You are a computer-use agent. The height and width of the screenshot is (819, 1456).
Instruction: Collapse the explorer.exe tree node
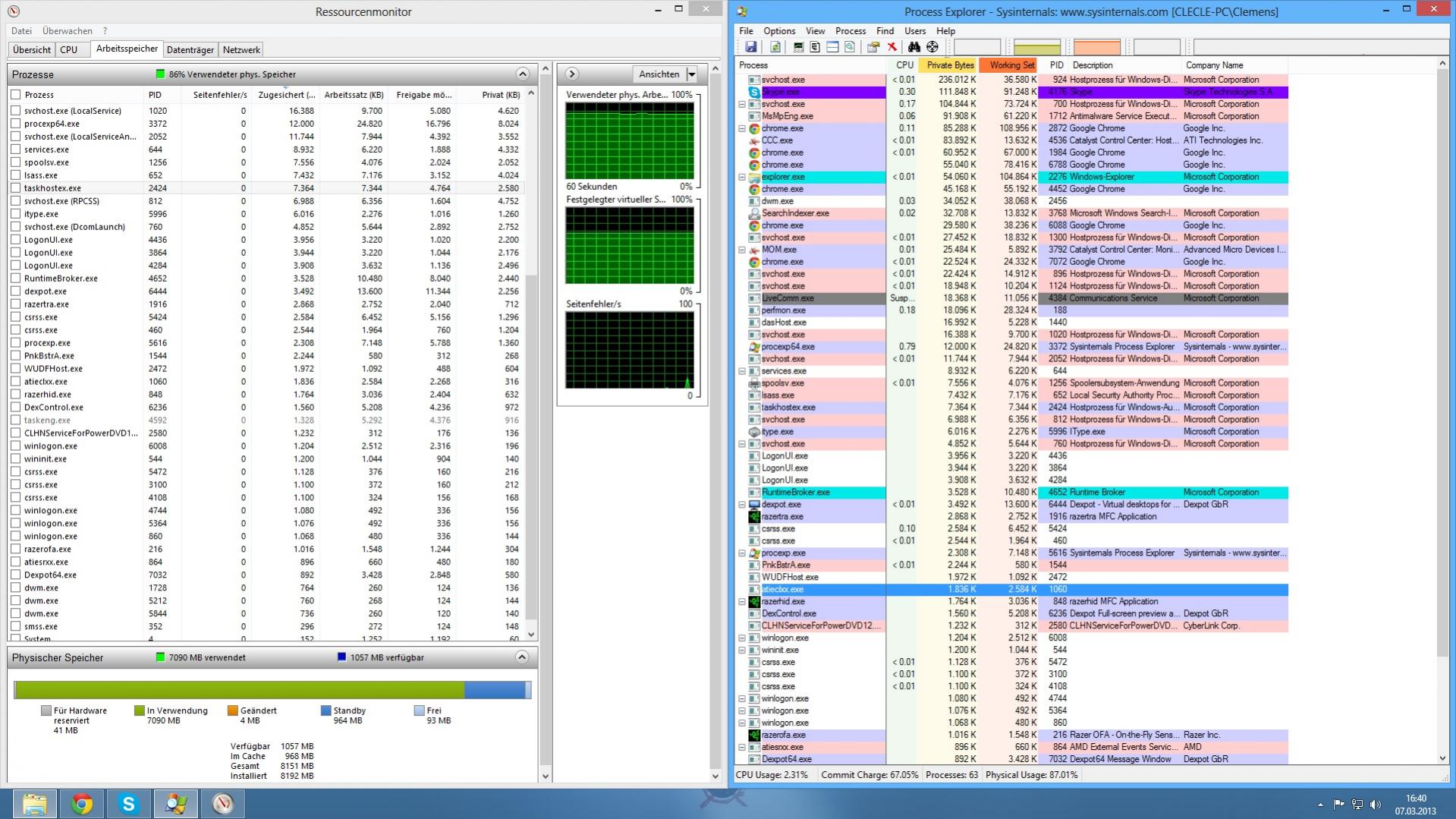click(x=742, y=177)
